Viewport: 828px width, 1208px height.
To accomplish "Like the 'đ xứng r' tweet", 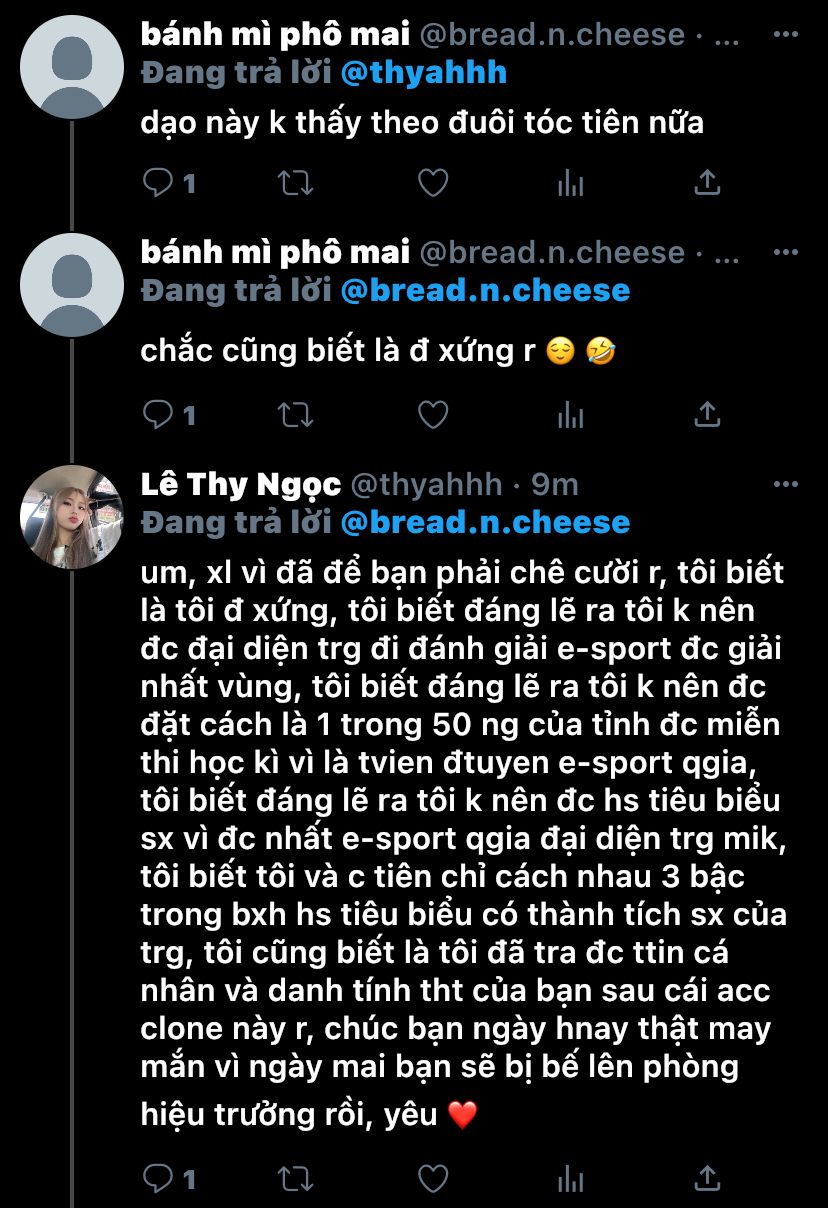I will click(432, 414).
